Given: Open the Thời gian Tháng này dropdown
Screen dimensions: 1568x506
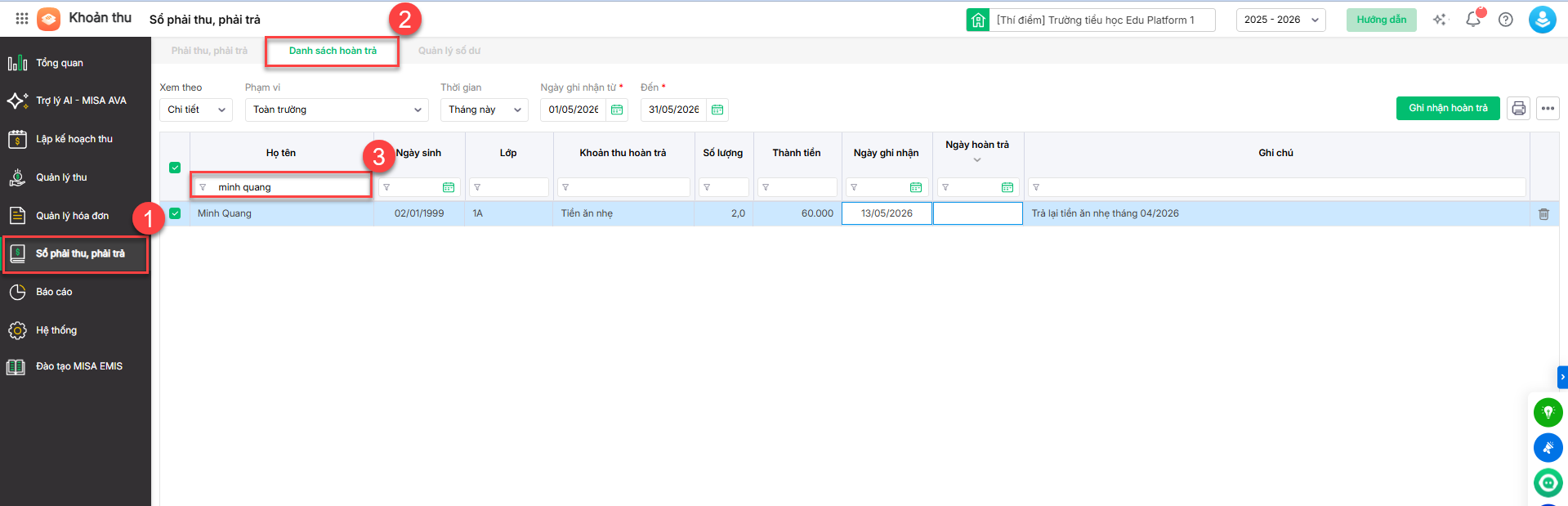Looking at the screenshot, I should [x=485, y=110].
